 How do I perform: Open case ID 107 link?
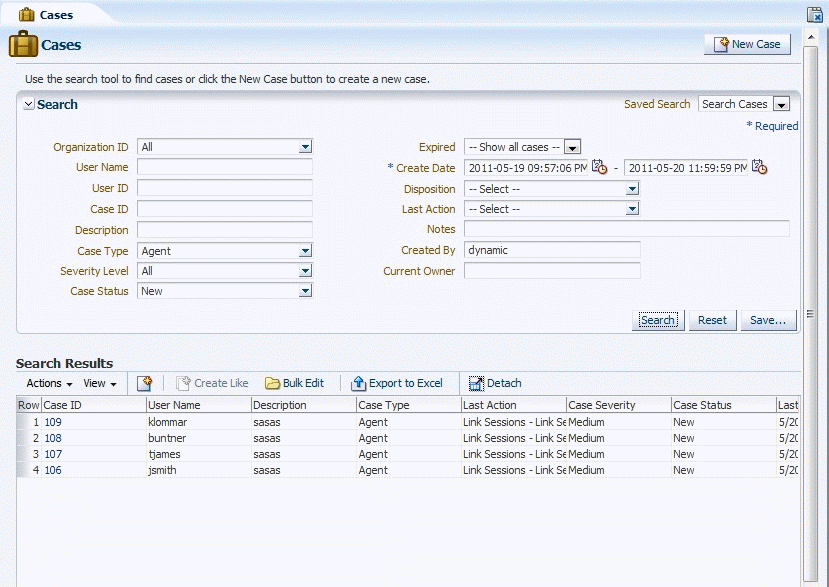53,454
